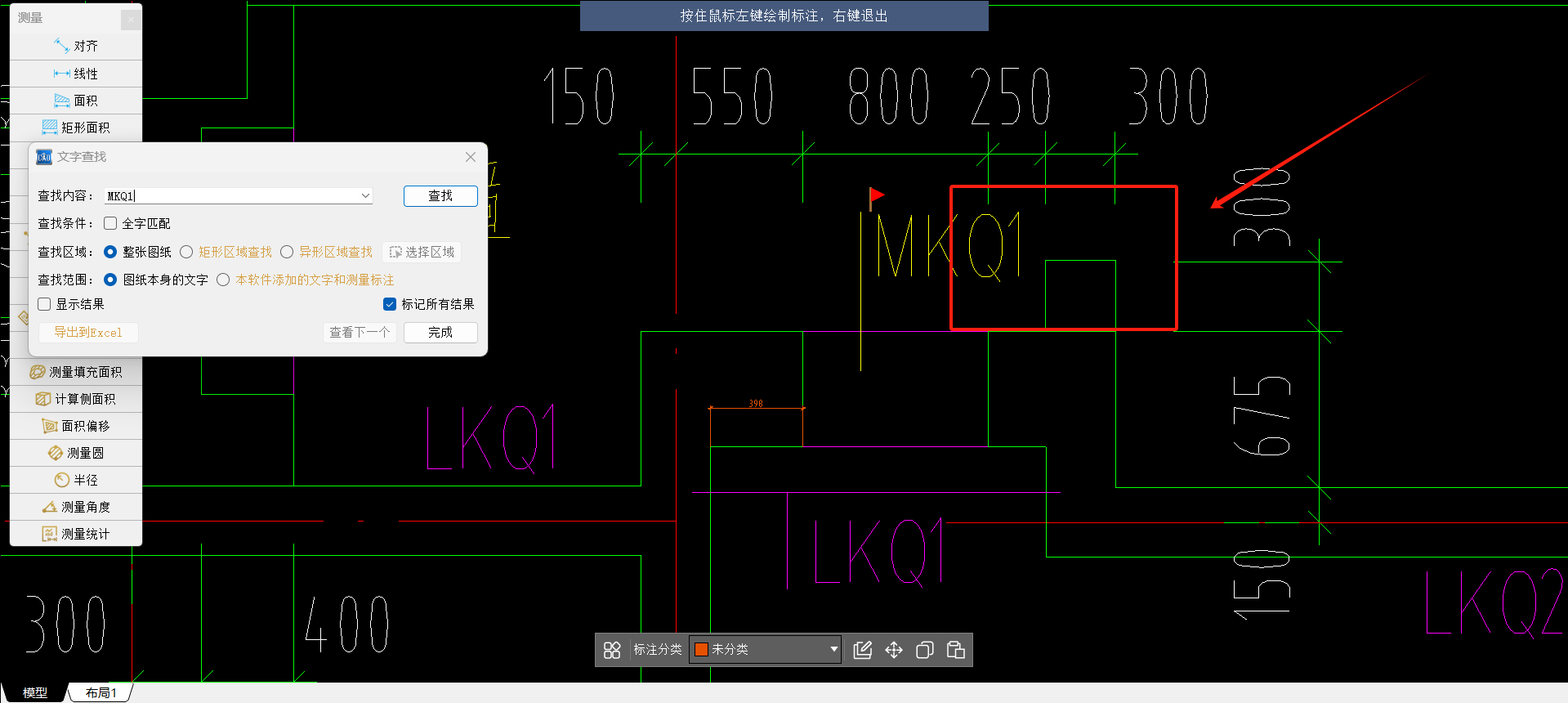Click the 标注分类 label
Viewport: 1568px width, 703px height.
click(658, 650)
